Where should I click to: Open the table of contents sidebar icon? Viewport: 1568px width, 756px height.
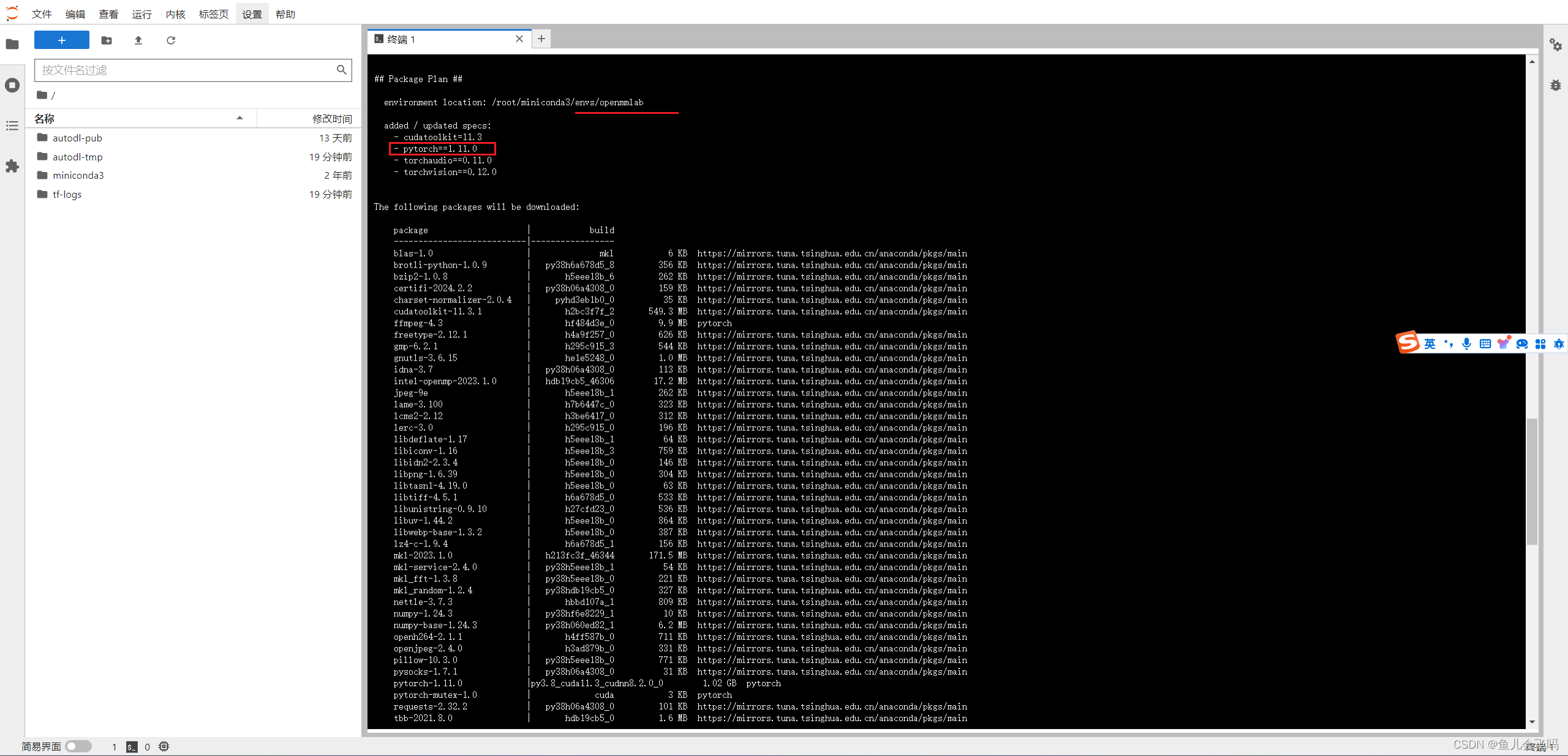click(12, 125)
